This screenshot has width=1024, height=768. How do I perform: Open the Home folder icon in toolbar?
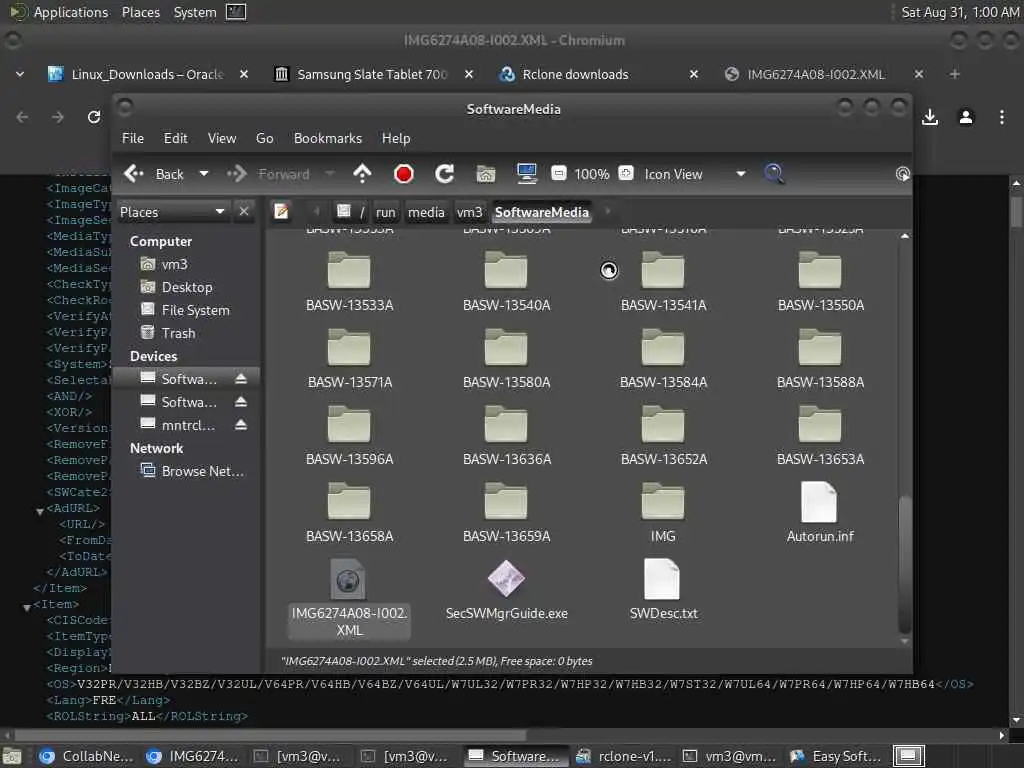click(486, 174)
